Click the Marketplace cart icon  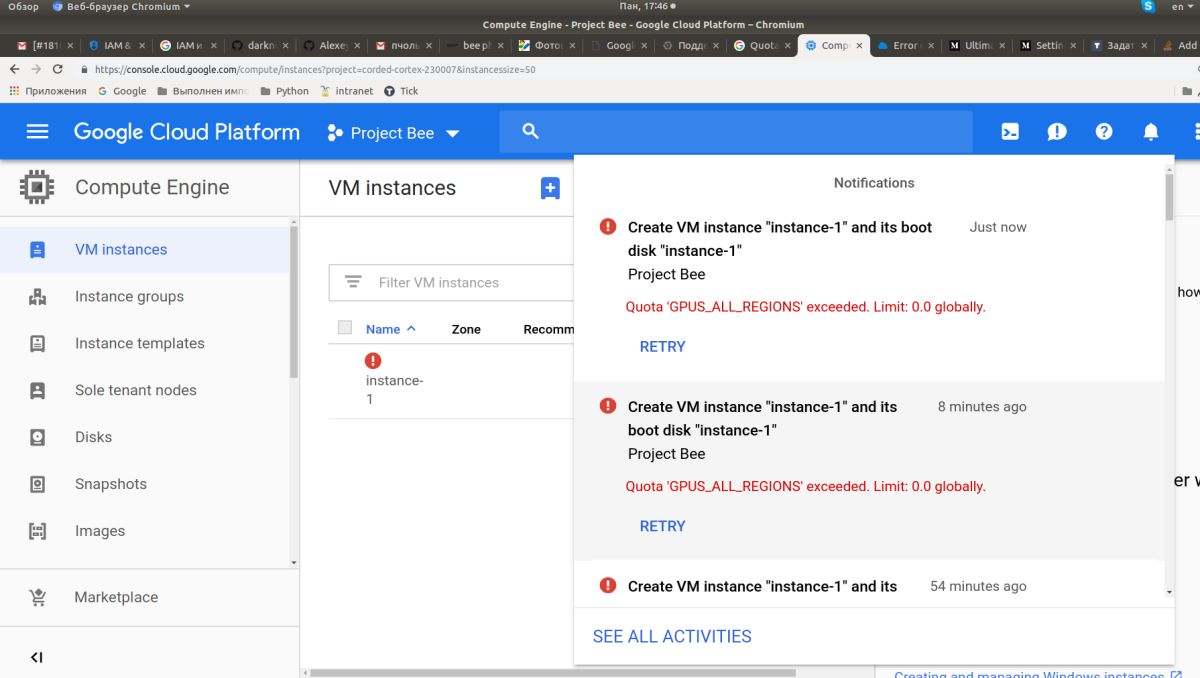point(38,598)
